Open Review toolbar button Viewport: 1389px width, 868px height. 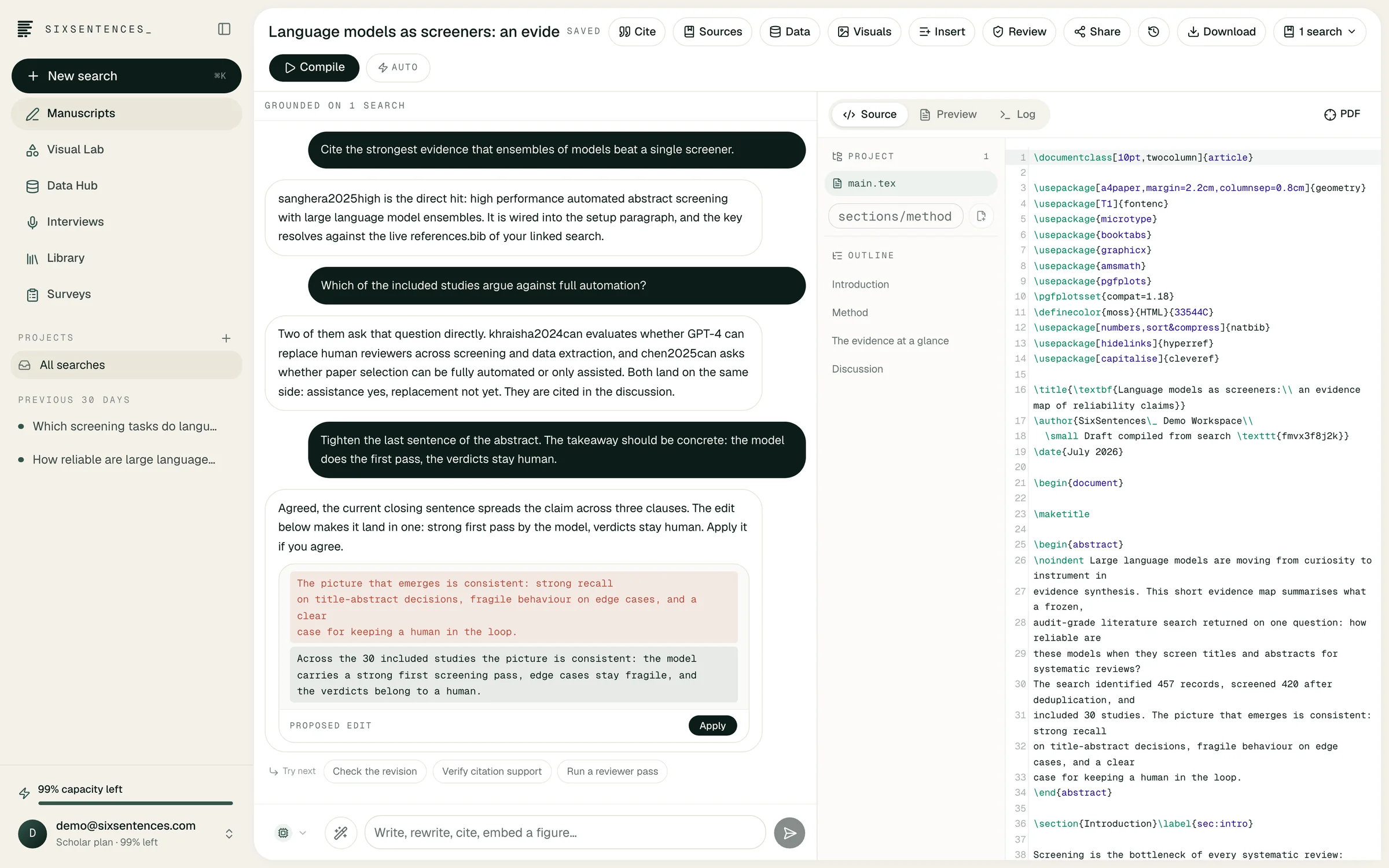coord(1019,32)
